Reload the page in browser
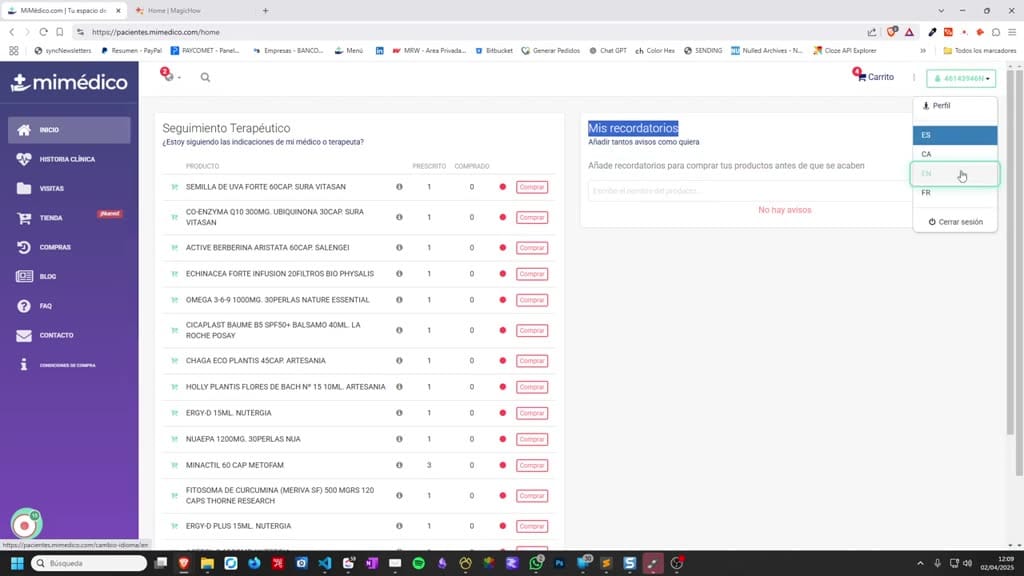 click(x=43, y=32)
